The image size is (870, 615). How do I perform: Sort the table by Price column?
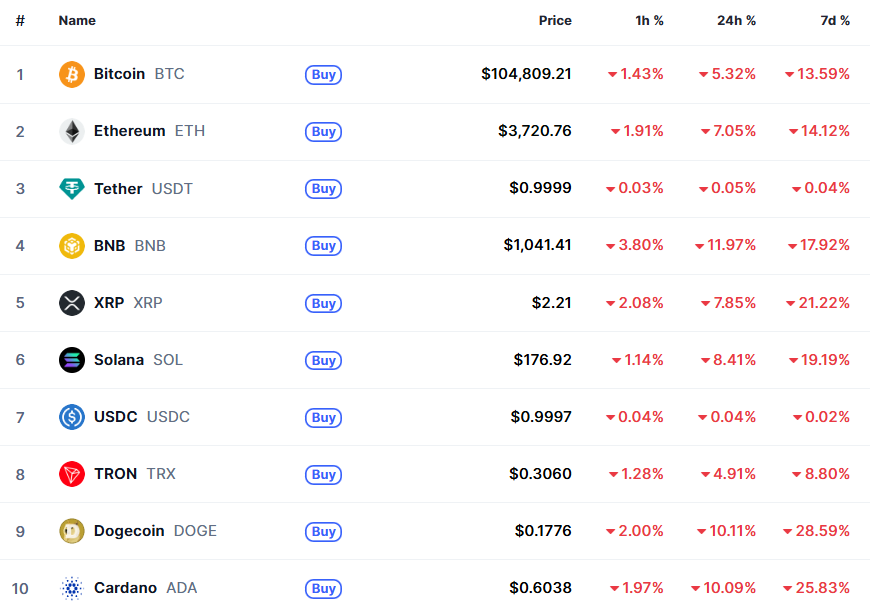point(555,20)
